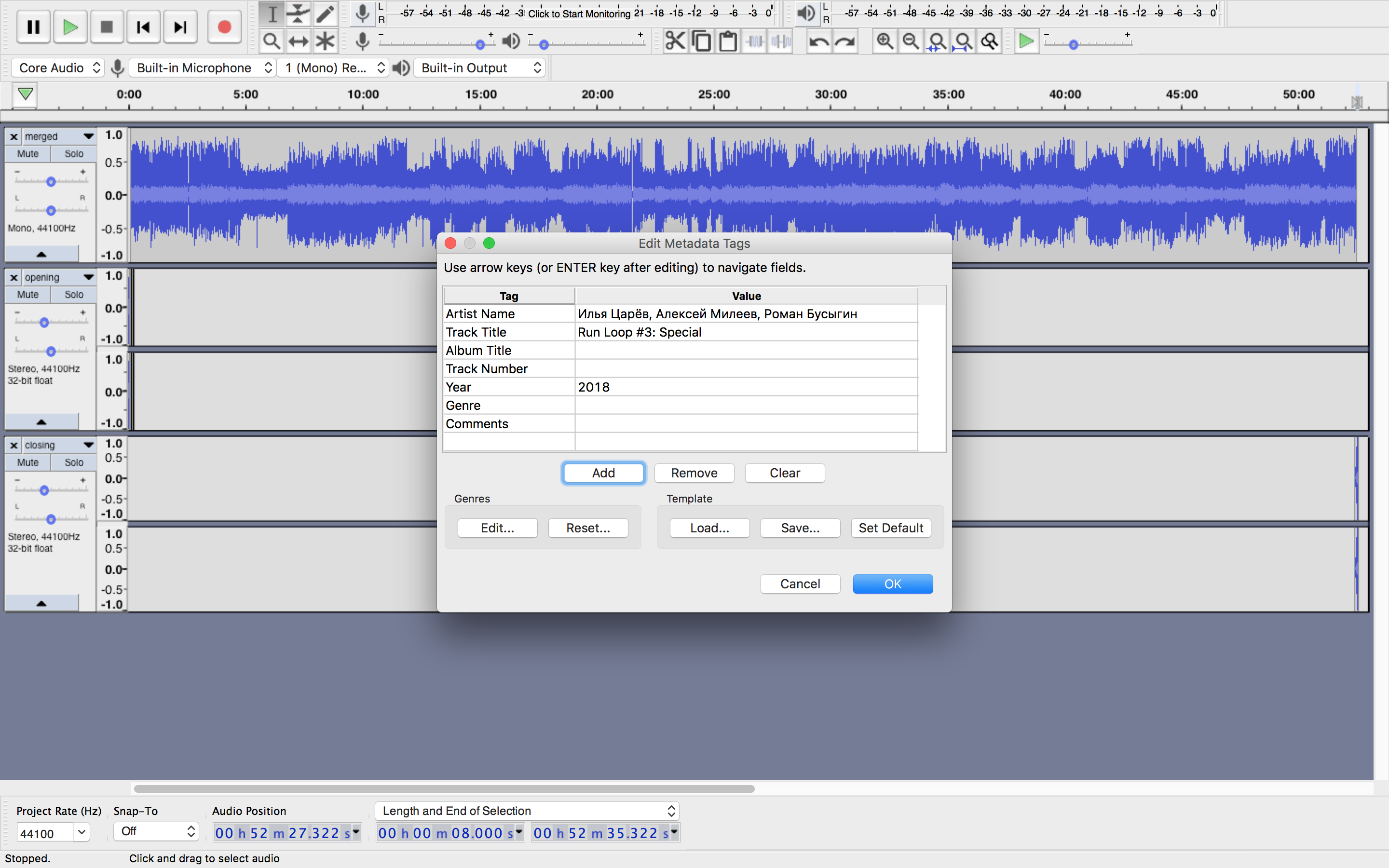Mute the closing track
This screenshot has height=868, width=1389.
click(27, 462)
